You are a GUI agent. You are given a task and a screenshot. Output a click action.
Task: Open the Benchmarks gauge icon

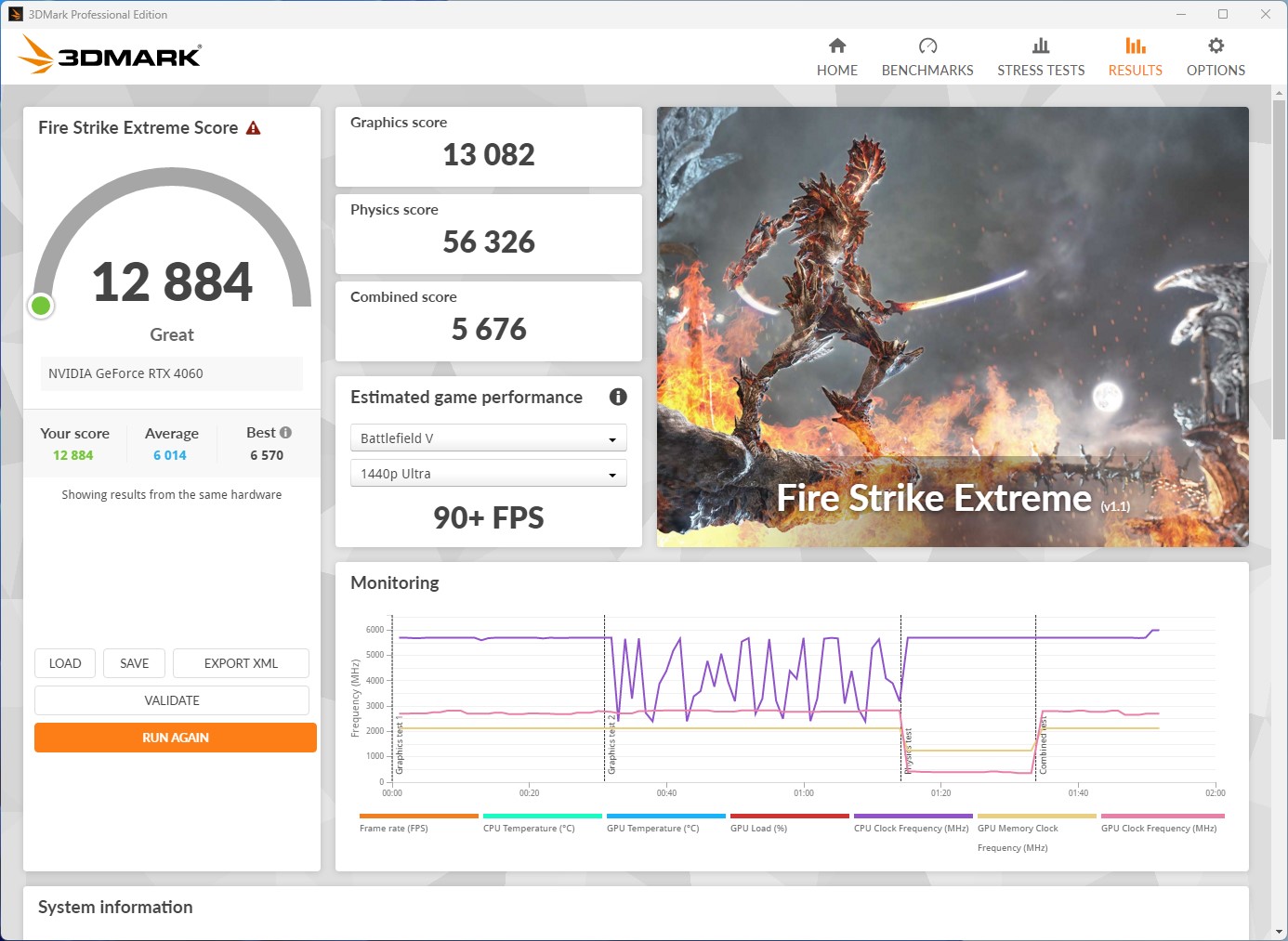(x=927, y=46)
